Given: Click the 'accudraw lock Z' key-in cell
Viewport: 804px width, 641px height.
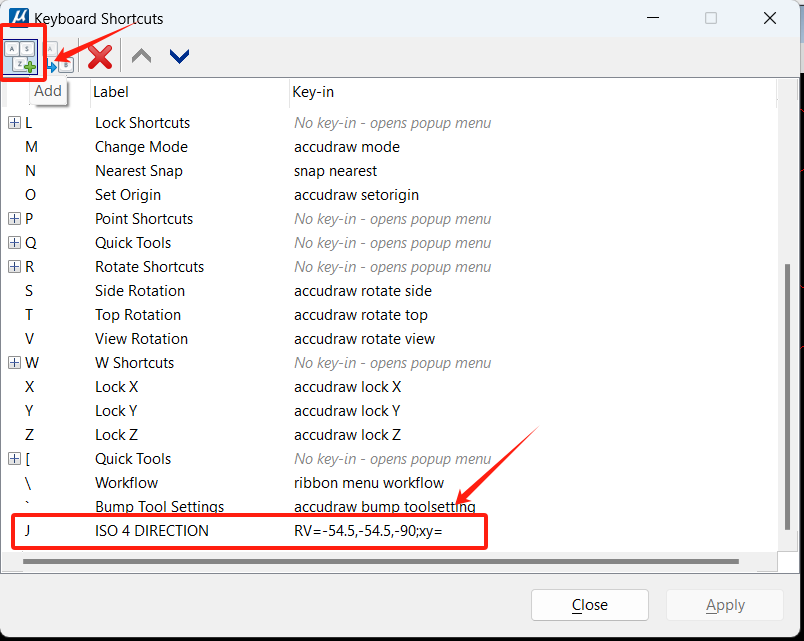Looking at the screenshot, I should coord(348,435).
